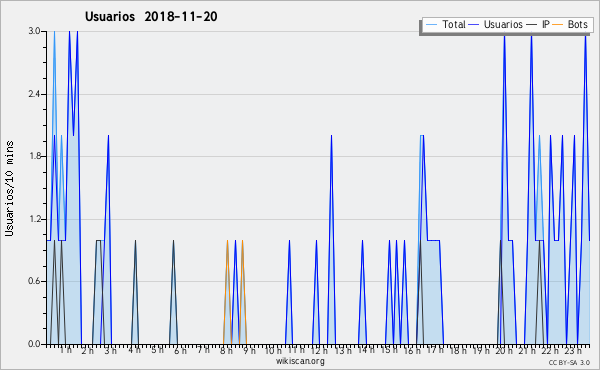Click the "8 h" x-axis label
The image size is (600, 370).
pyautogui.click(x=226, y=351)
